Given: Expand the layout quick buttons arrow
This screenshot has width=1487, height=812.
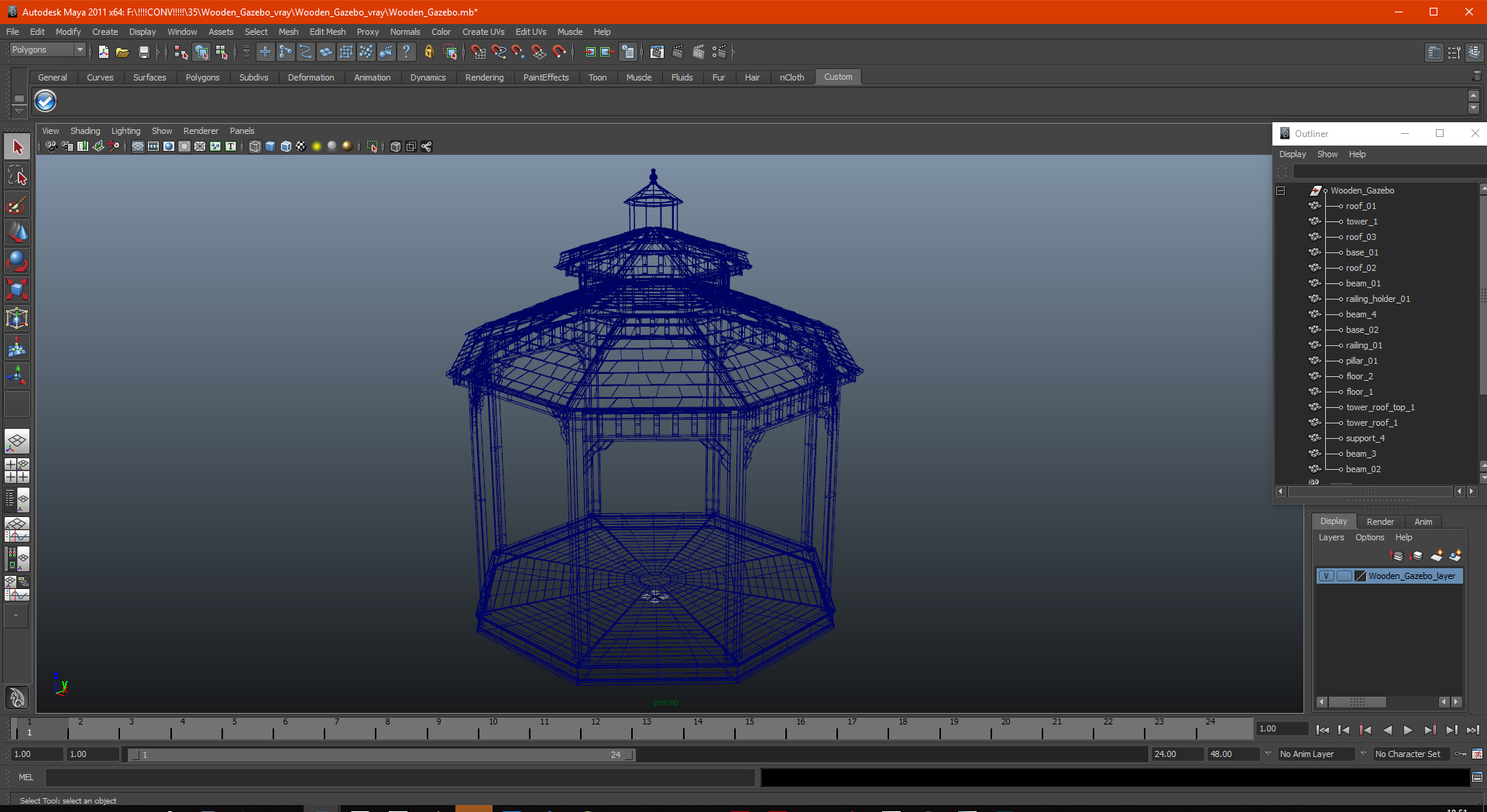Looking at the screenshot, I should coord(16,616).
